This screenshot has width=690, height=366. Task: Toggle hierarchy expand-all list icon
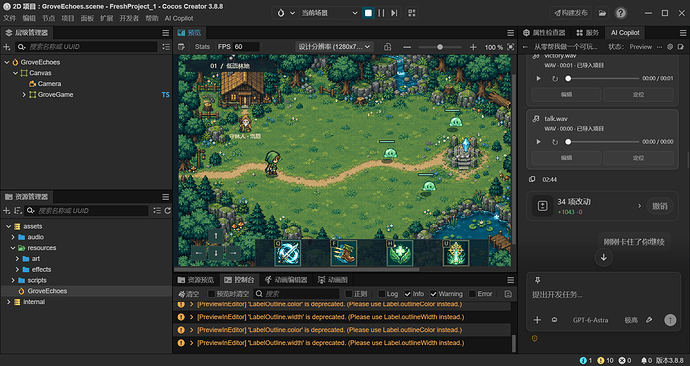[x=166, y=47]
